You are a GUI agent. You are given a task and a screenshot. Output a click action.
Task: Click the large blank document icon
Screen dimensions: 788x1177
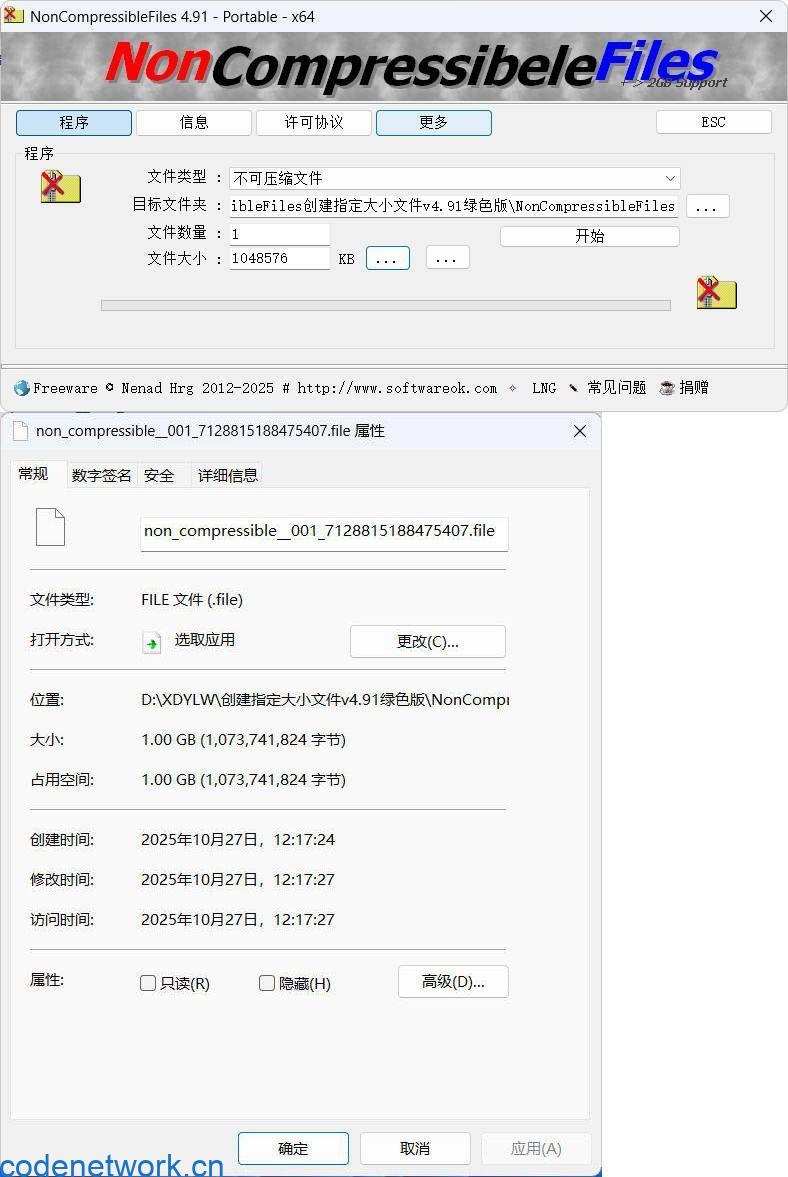(50, 527)
